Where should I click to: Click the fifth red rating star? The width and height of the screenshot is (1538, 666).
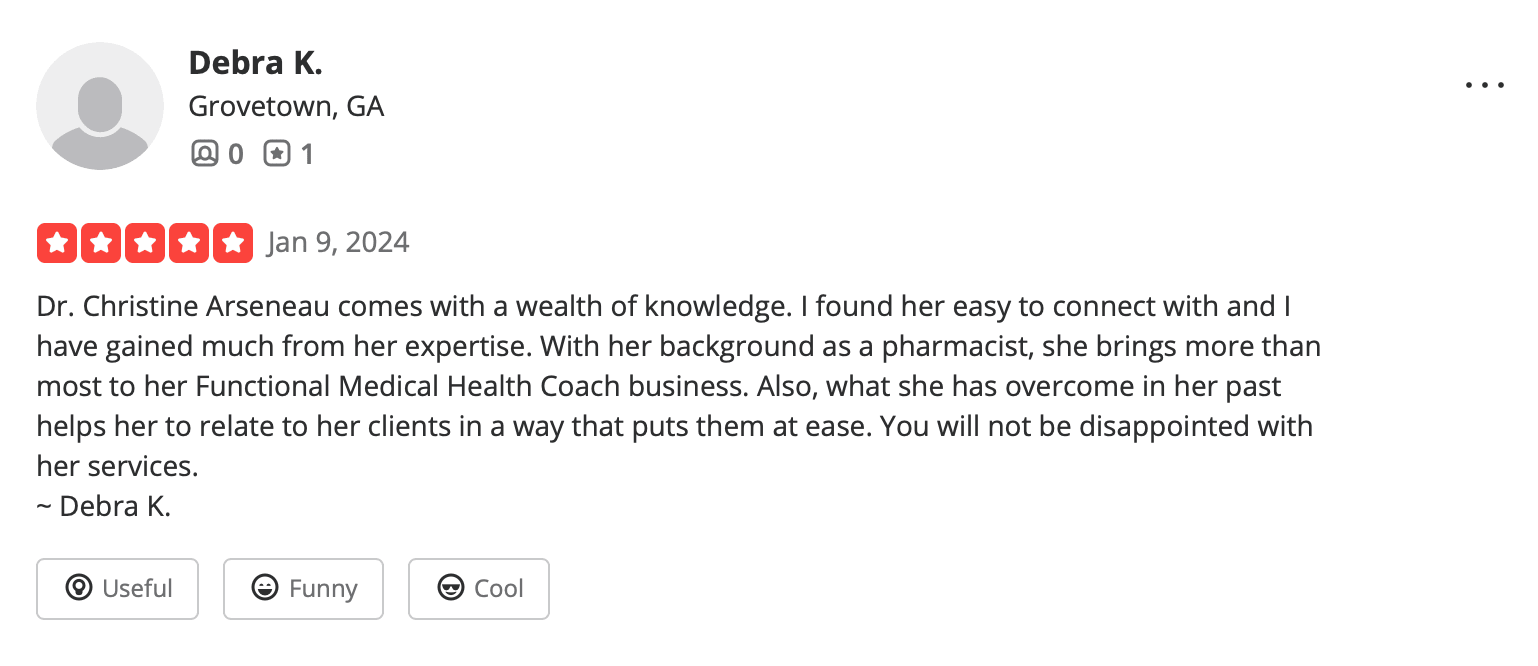pyautogui.click(x=233, y=243)
